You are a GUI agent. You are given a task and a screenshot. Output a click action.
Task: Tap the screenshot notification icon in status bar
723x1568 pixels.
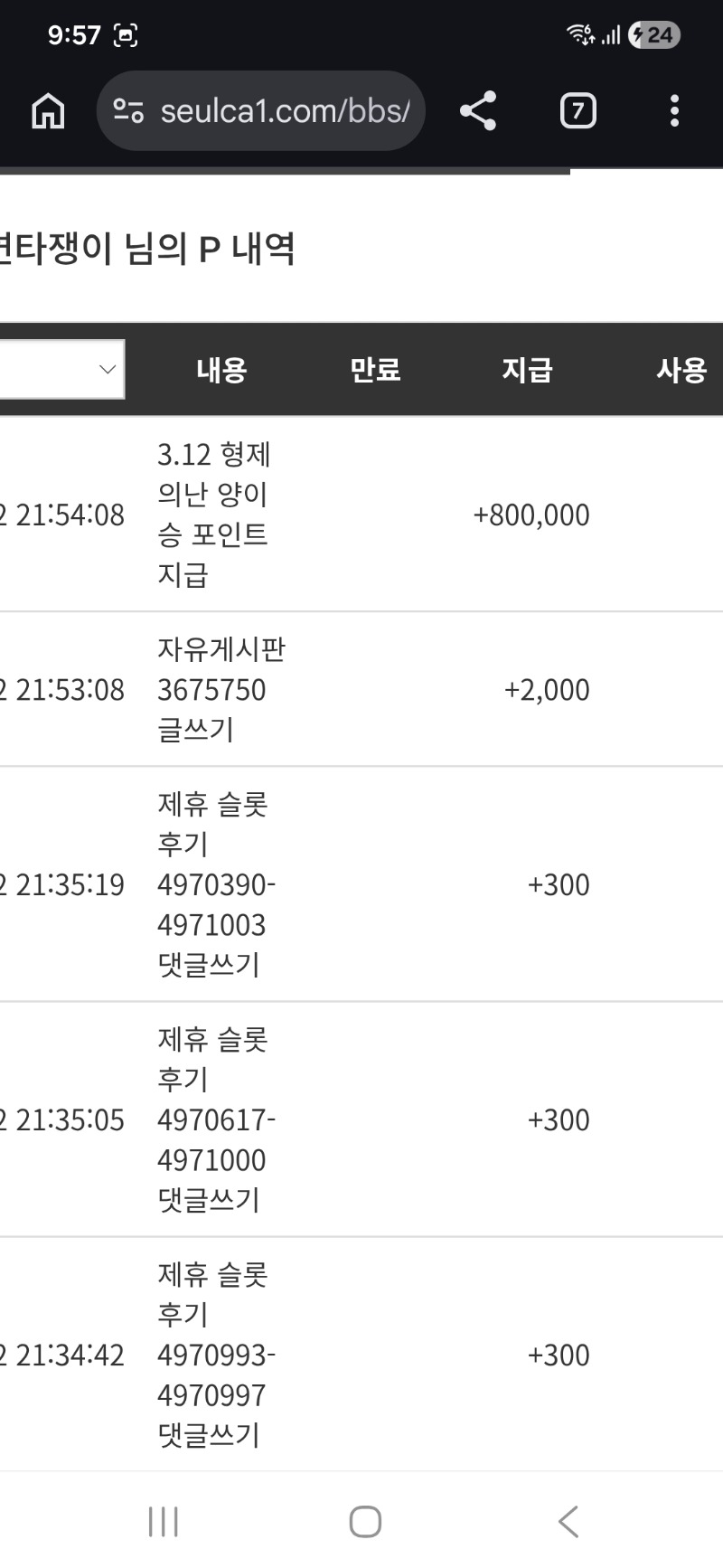click(125, 35)
